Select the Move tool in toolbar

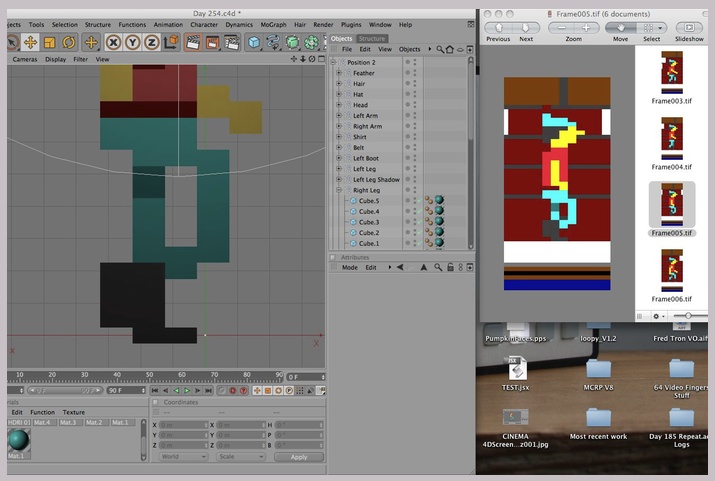click(x=30, y=42)
